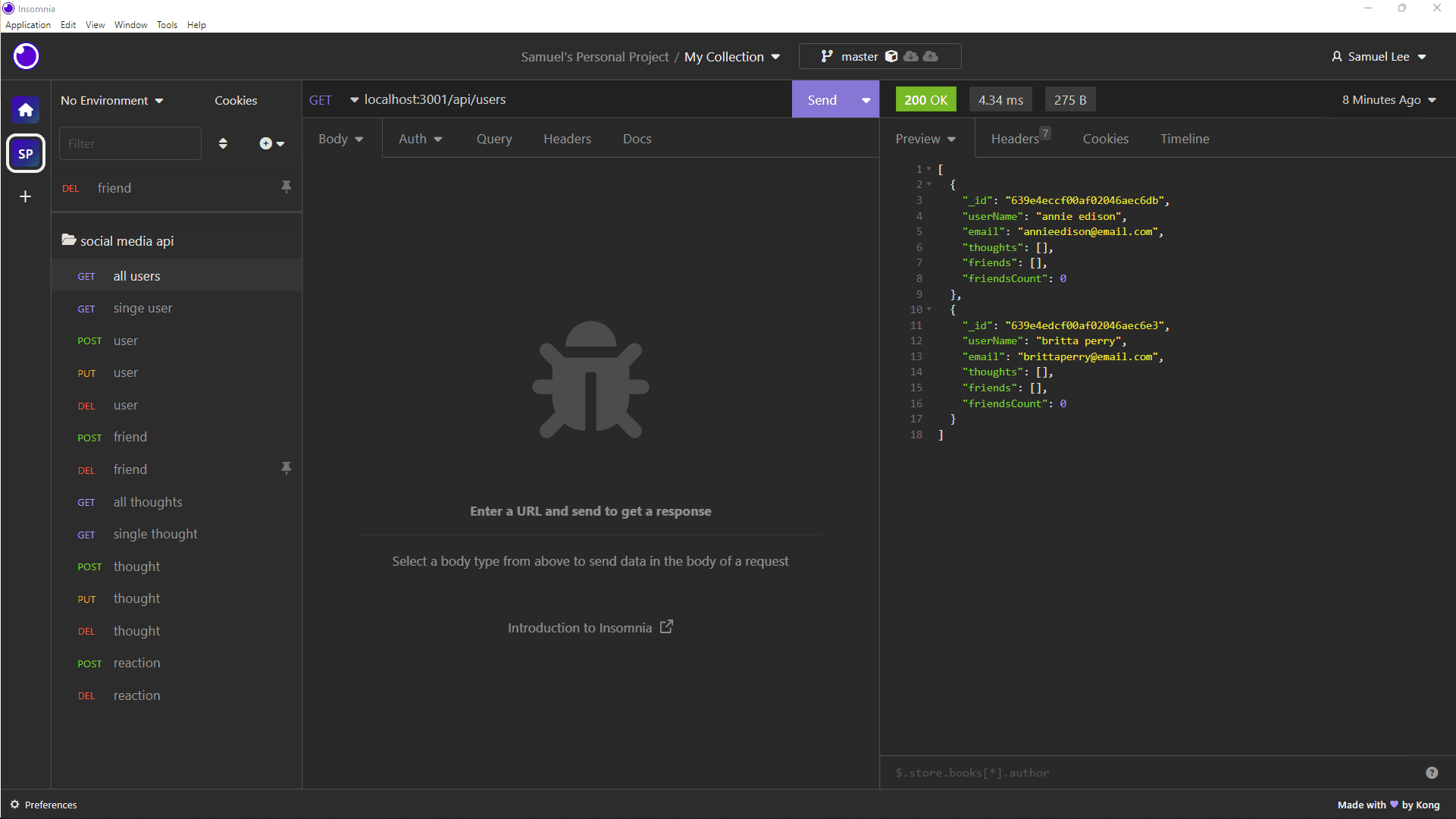The height and width of the screenshot is (819, 1456).
Task: Open the Samuel Lee account menu
Action: (1379, 57)
